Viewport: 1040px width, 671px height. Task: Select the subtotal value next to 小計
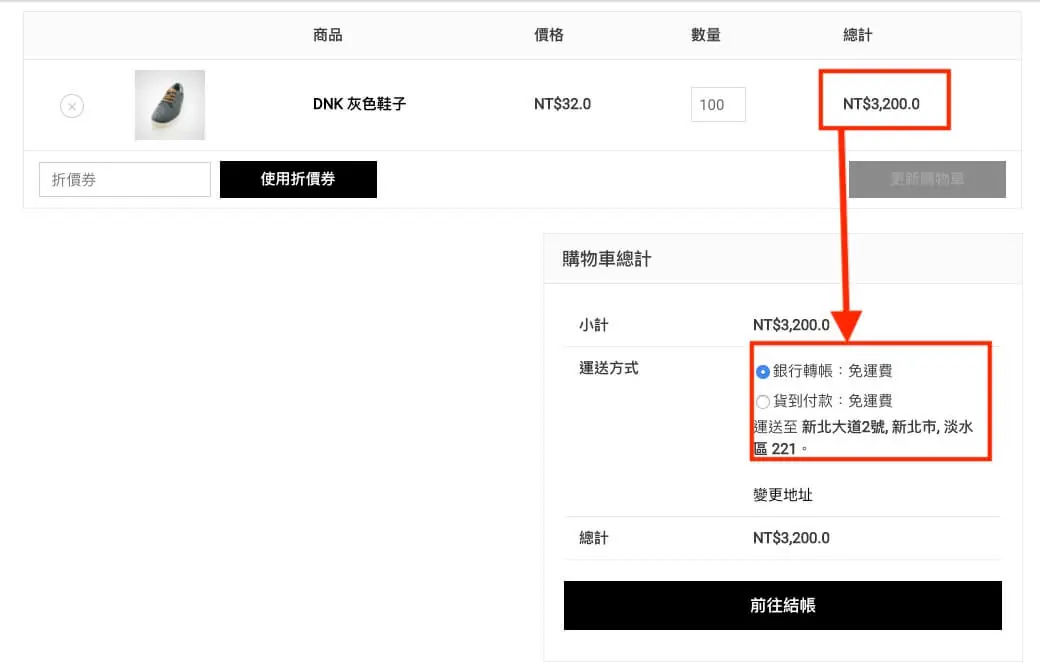(x=791, y=325)
